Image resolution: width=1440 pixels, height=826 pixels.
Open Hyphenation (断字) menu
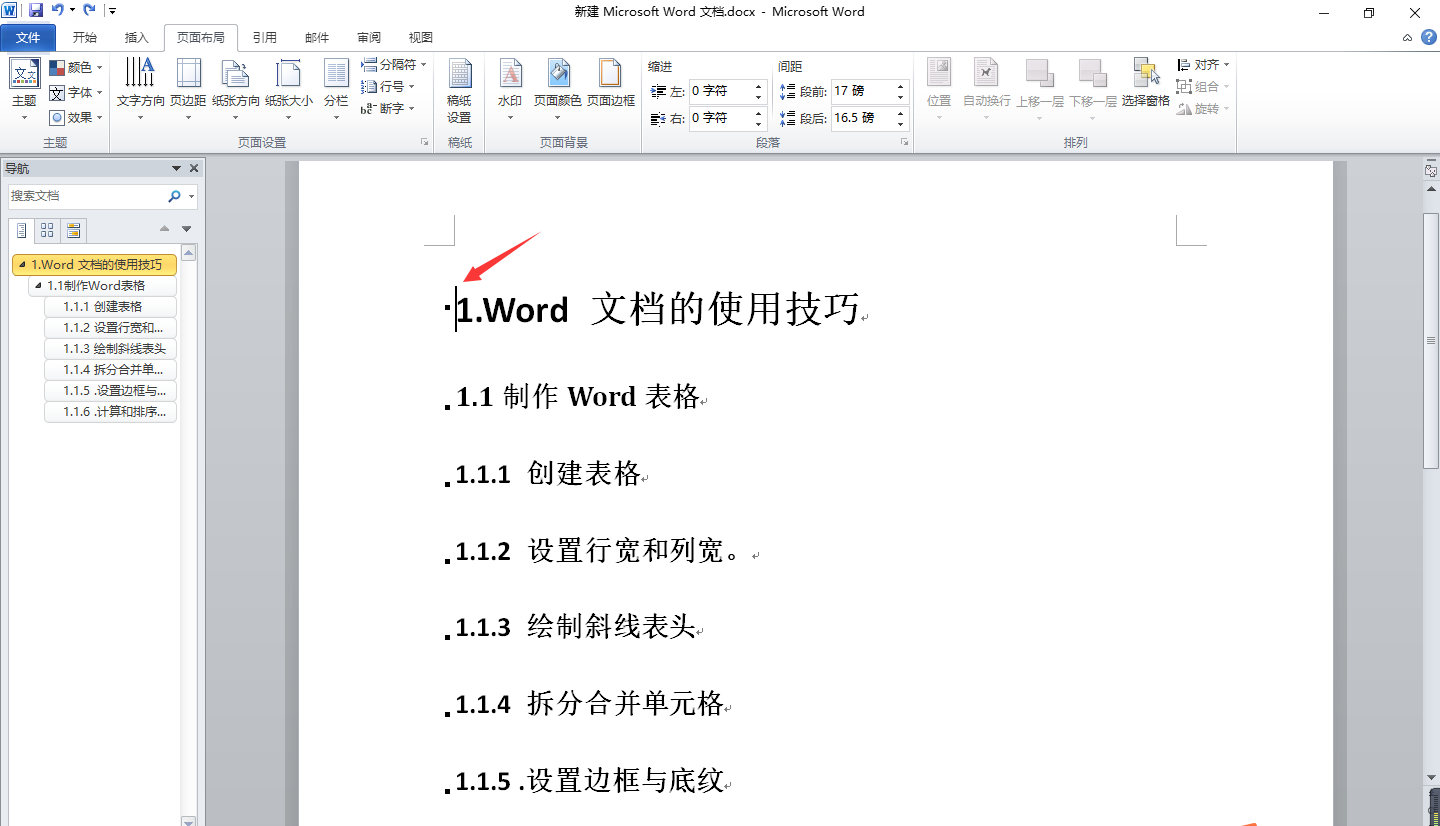point(388,109)
